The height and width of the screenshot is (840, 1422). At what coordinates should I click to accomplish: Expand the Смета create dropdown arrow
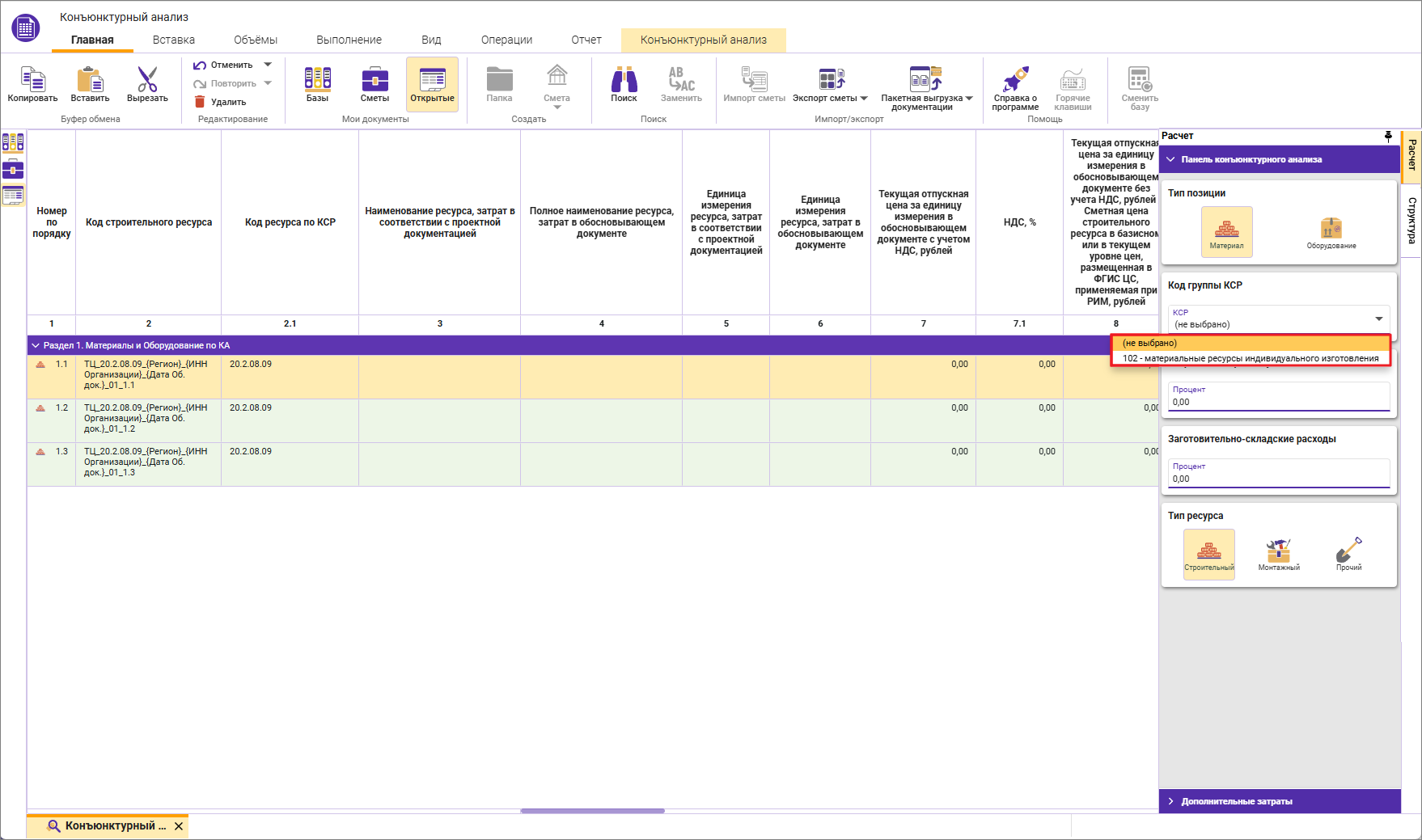click(x=557, y=108)
